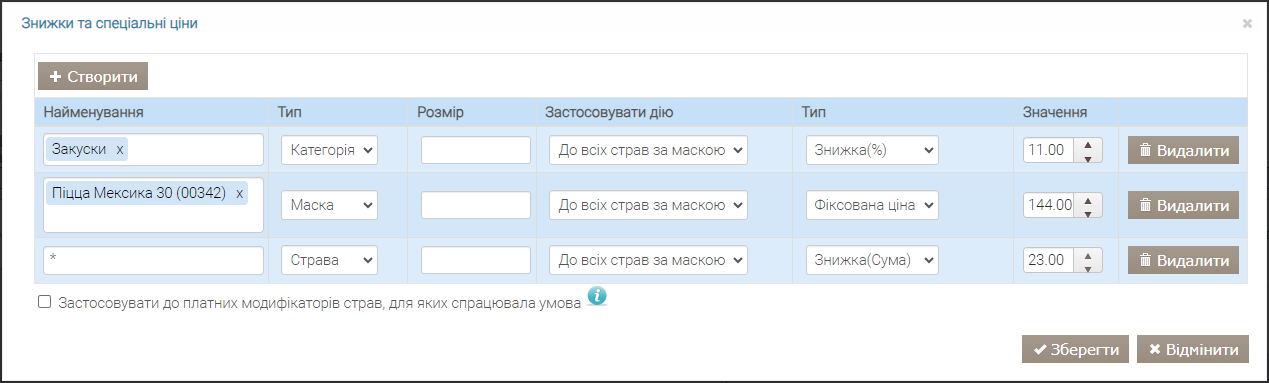Click the Створити button
Screen dimensions: 1269x383
coord(93,76)
